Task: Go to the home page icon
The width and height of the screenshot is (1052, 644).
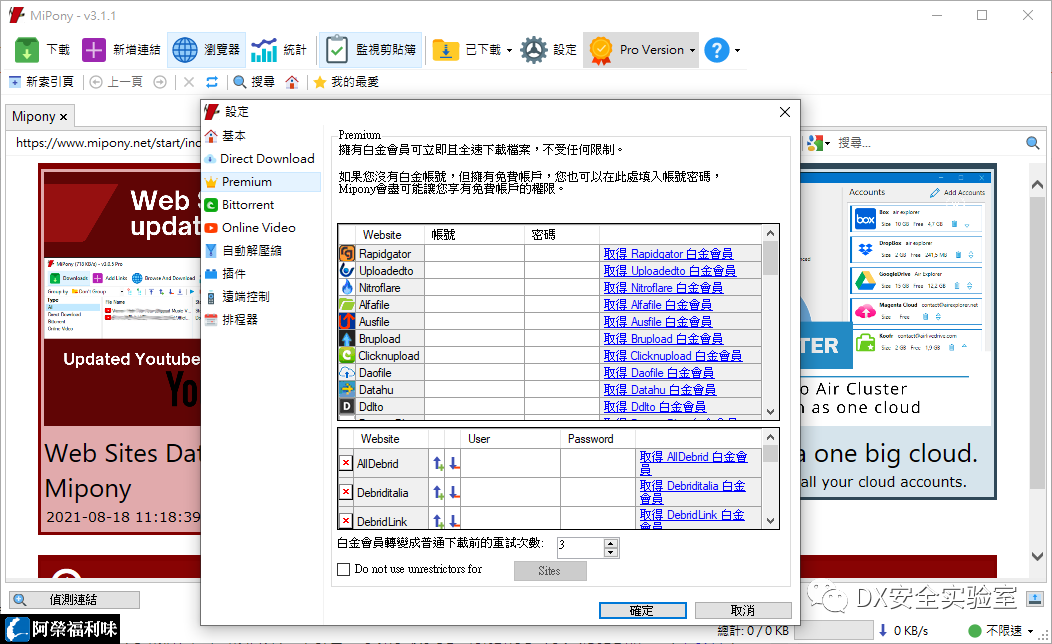Action: [292, 82]
